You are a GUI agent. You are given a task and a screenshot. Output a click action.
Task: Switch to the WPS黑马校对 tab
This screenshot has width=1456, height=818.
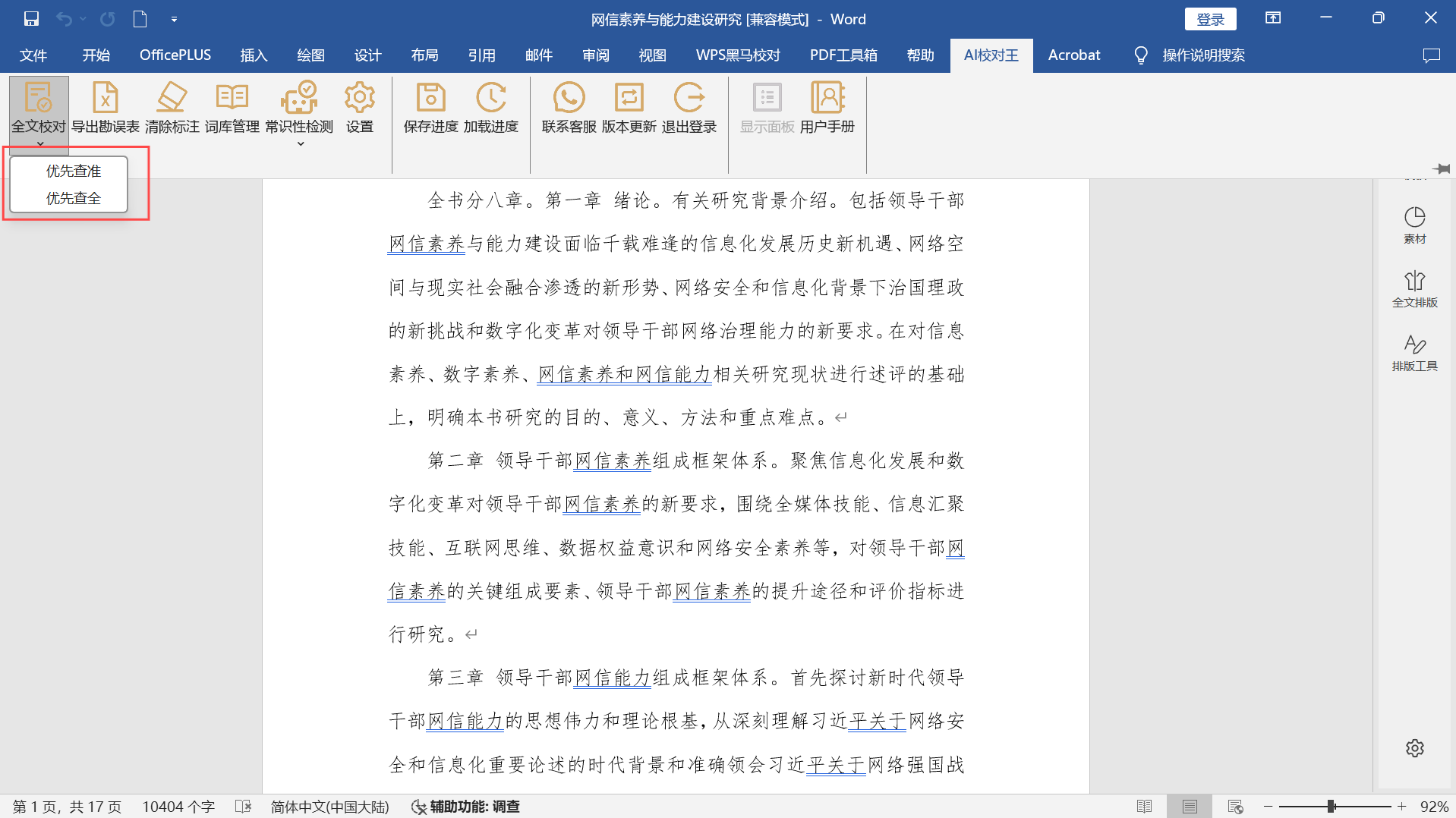[x=738, y=55]
